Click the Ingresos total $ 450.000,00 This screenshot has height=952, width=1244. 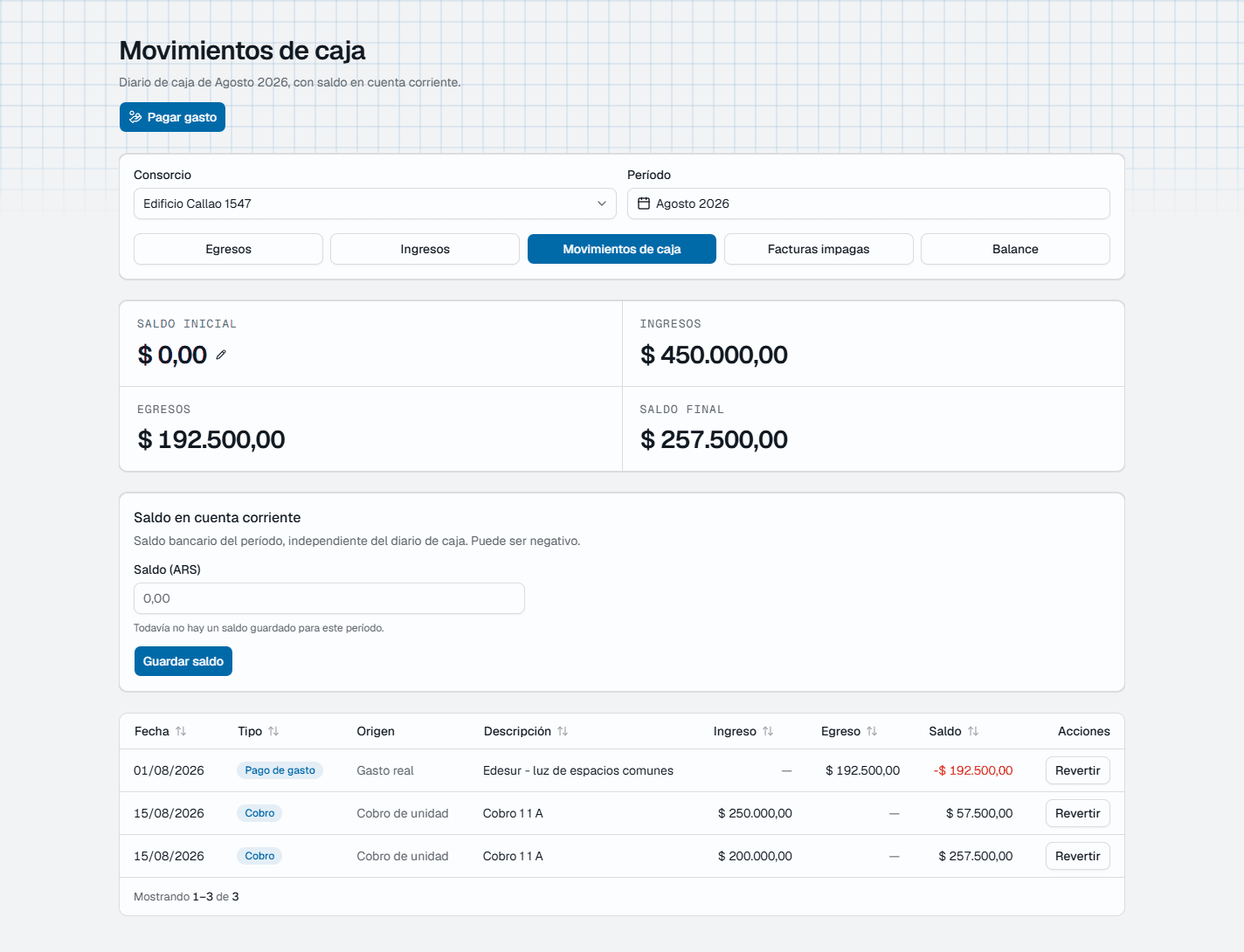click(714, 355)
